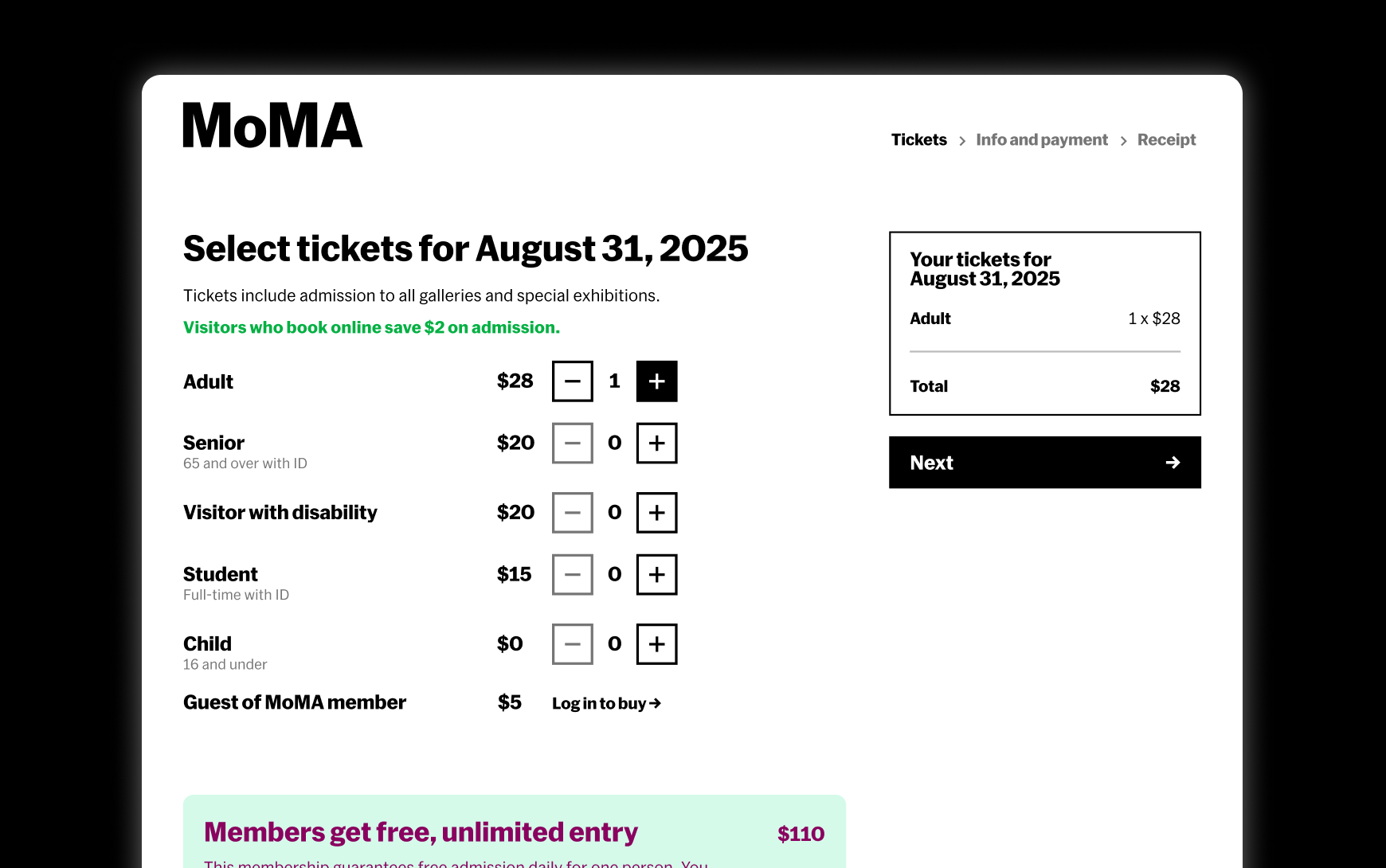This screenshot has width=1386, height=868.
Task: Click minus button for Senior tickets
Action: (x=572, y=443)
